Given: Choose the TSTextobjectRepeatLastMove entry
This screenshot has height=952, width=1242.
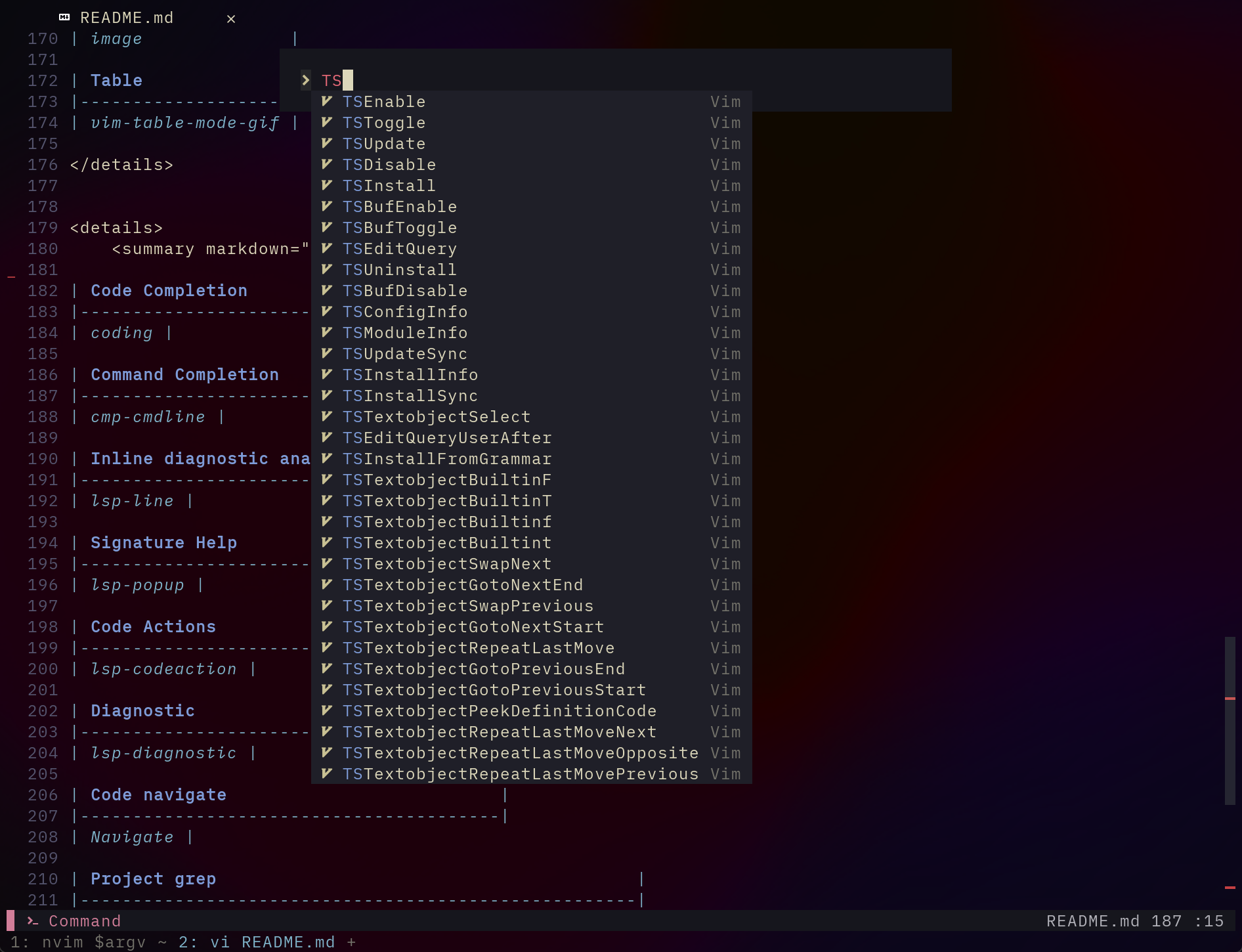Looking at the screenshot, I should (x=532, y=648).
